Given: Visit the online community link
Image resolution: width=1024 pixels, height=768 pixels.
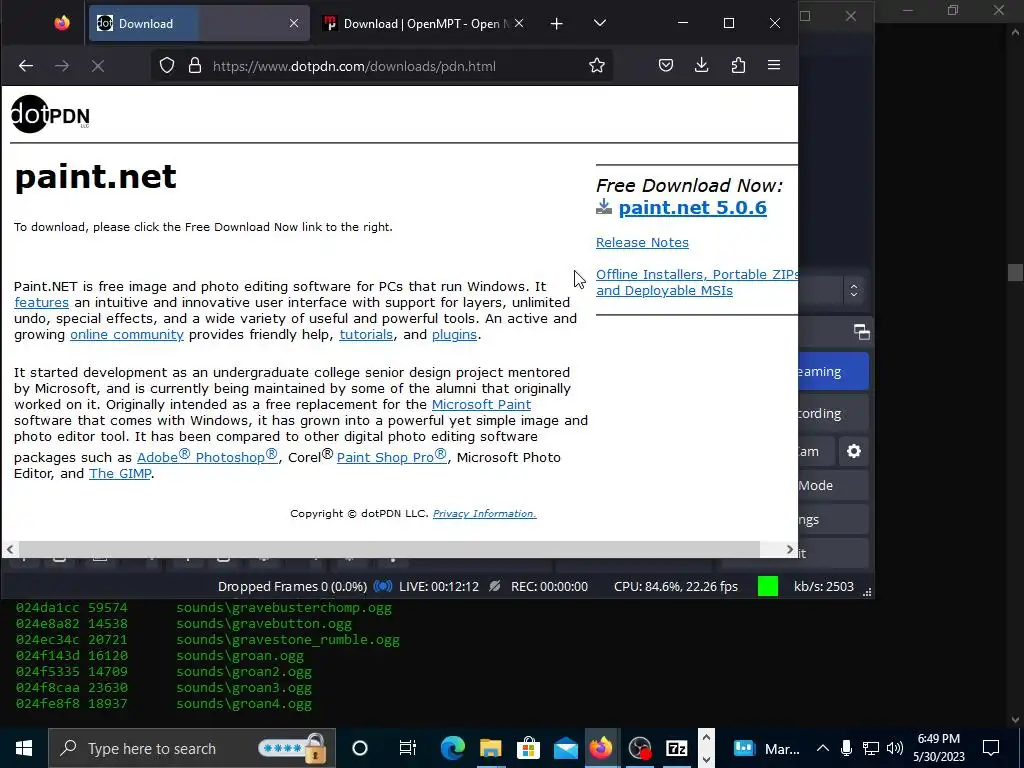Looking at the screenshot, I should click(x=127, y=334).
